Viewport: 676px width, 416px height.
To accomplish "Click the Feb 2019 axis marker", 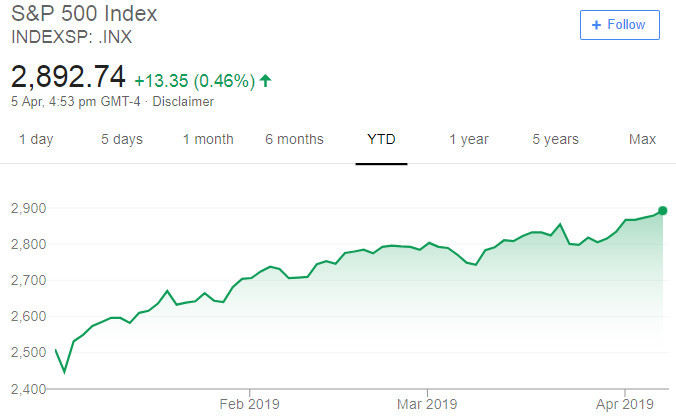I will coord(250,404).
